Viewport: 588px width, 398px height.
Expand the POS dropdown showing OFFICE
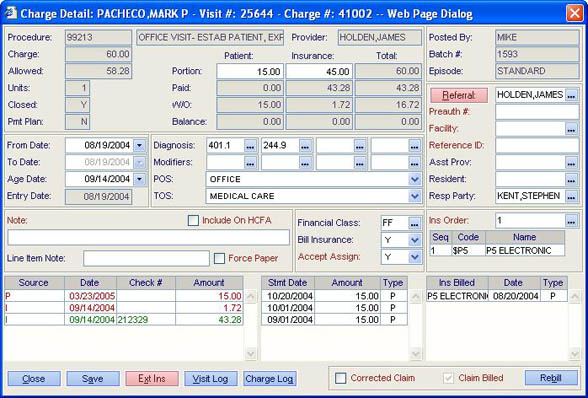coord(414,179)
